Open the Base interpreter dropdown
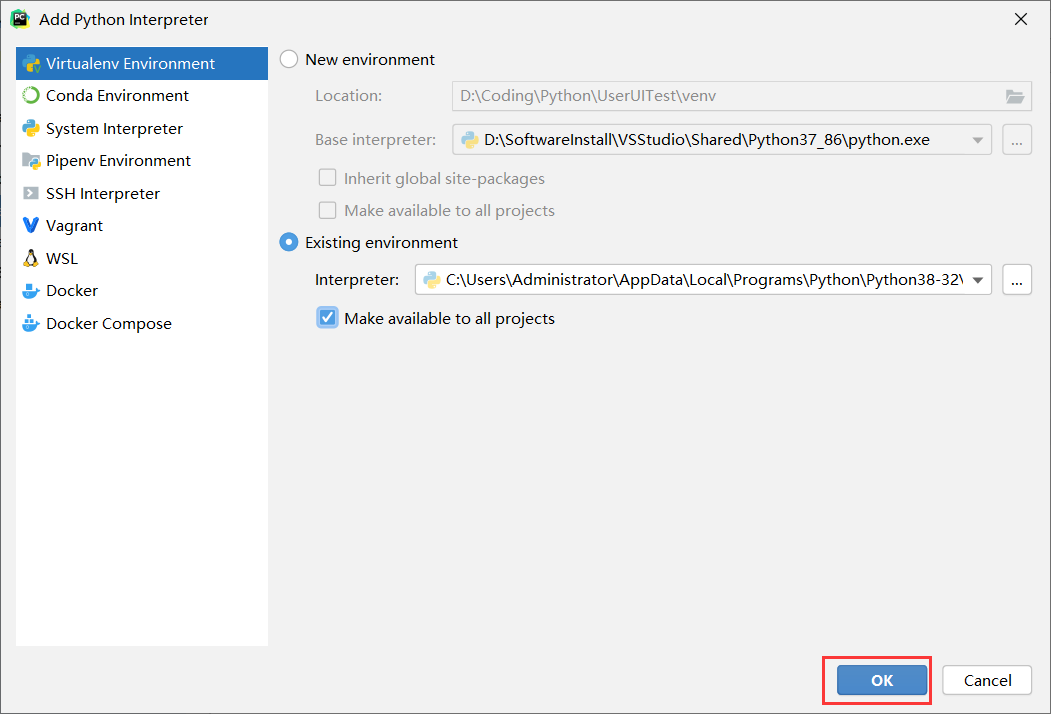 point(977,139)
